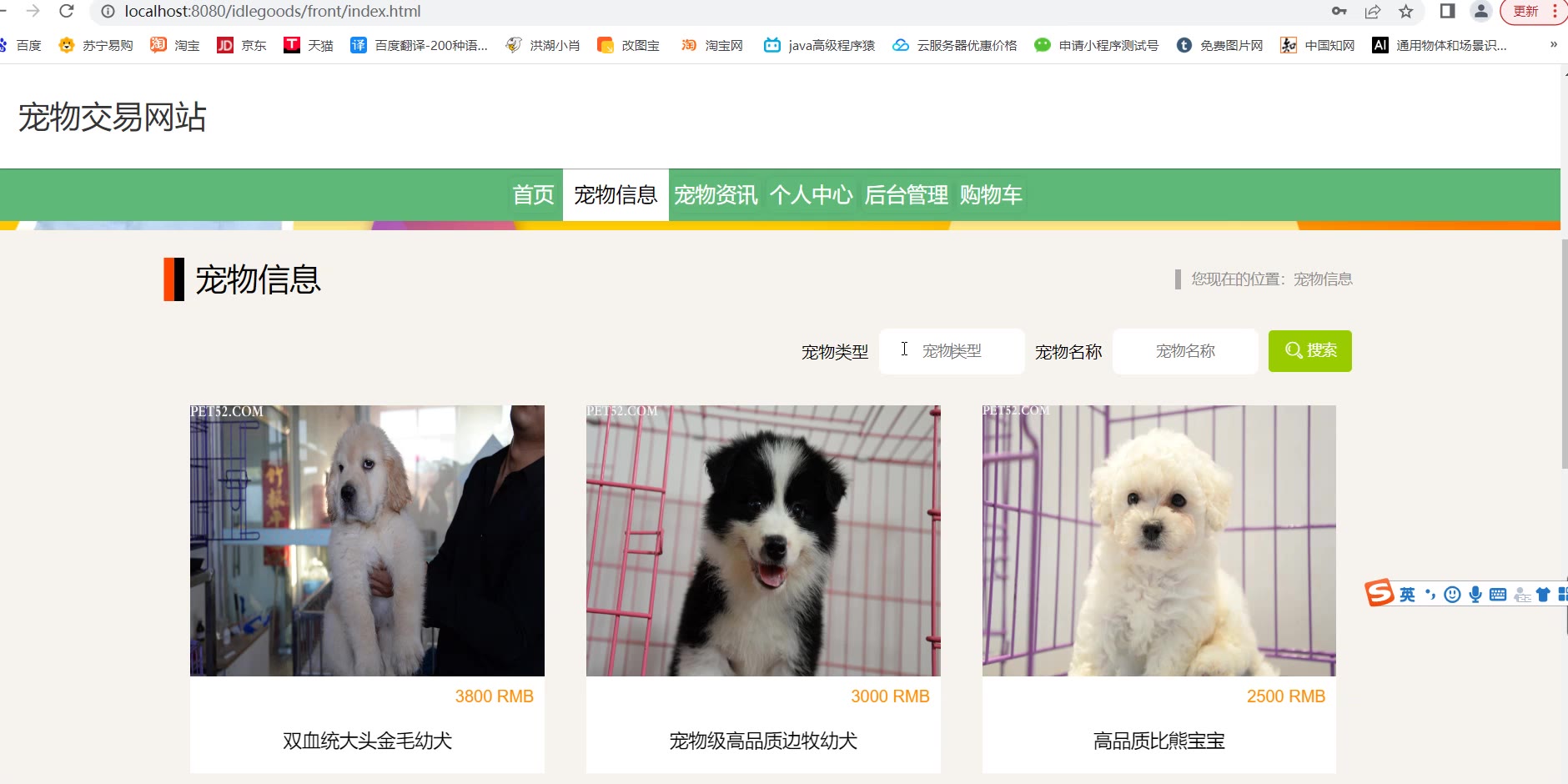Screen dimensions: 1568x784
Task: Open the 京东 bookmark
Action: (242, 45)
